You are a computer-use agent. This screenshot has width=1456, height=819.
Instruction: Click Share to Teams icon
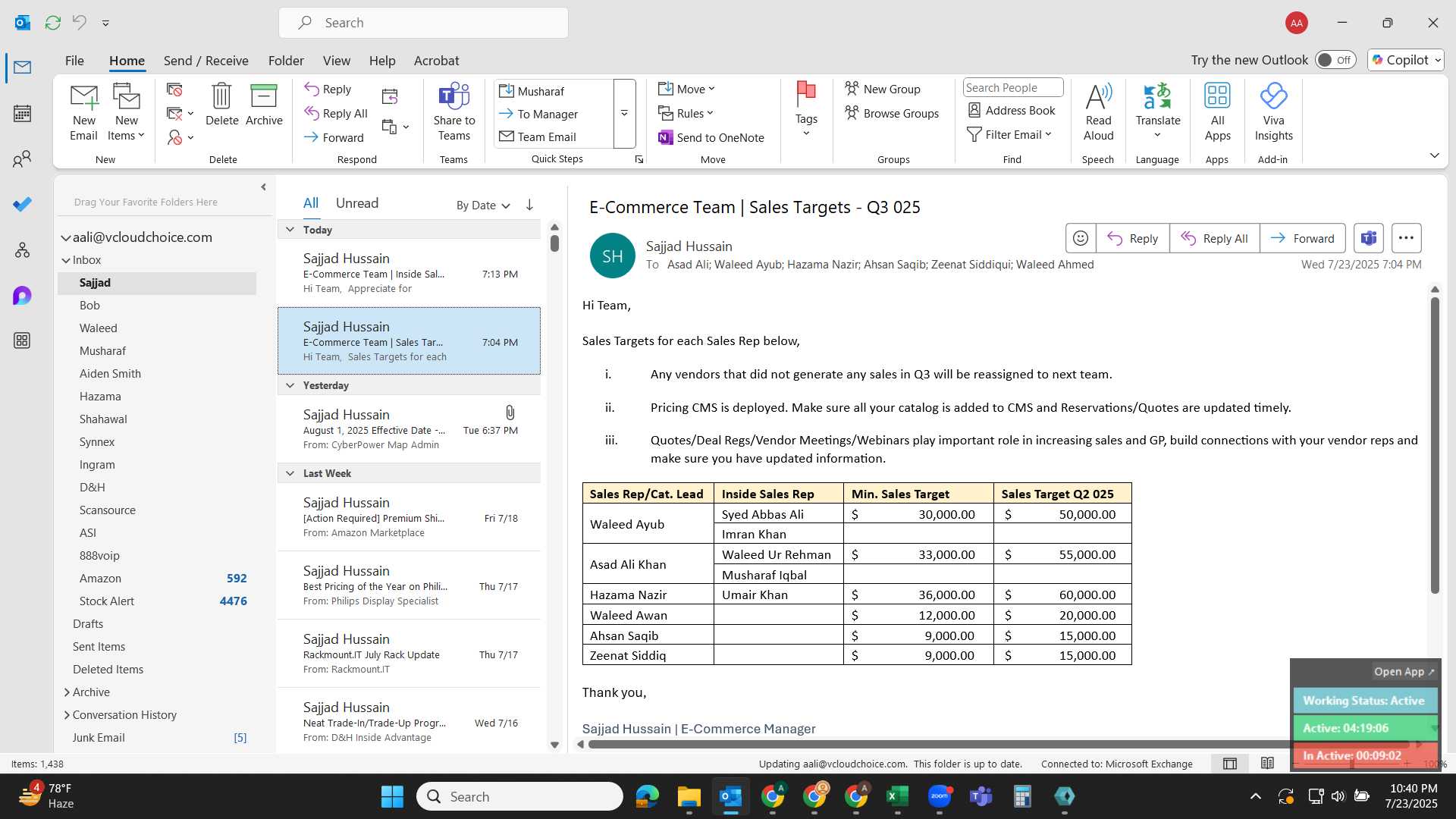[454, 112]
